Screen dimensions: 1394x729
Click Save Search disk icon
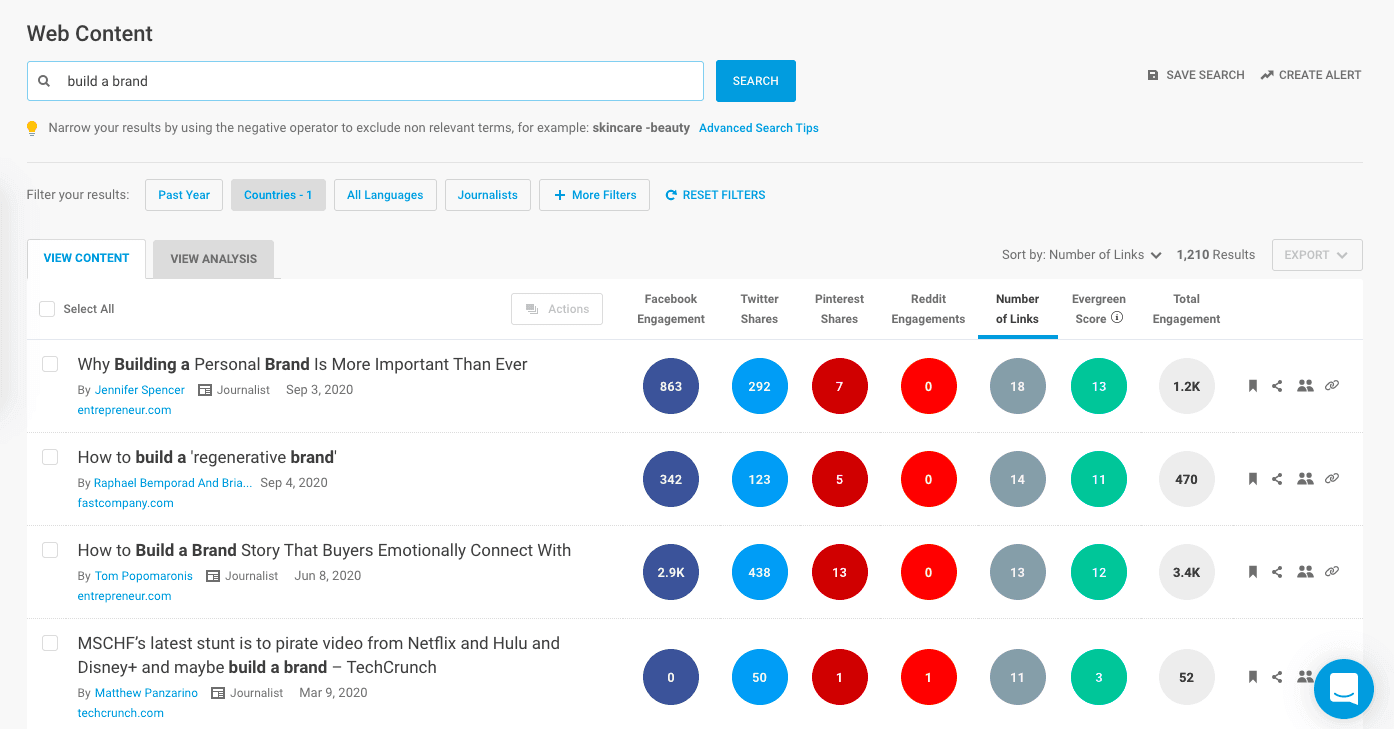[x=1153, y=75]
